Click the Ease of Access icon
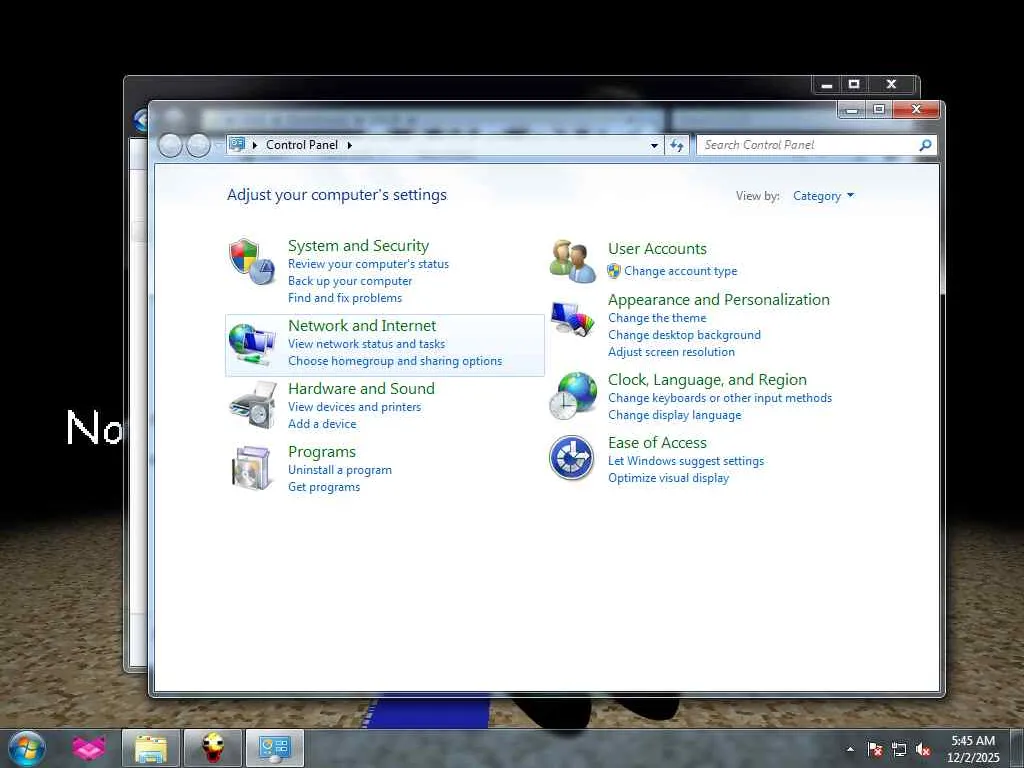 click(571, 458)
